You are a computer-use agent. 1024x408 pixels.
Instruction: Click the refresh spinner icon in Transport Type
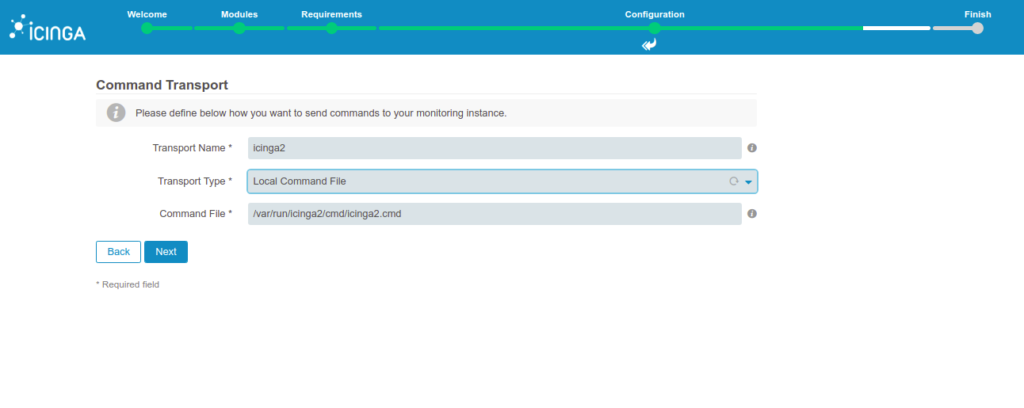pyautogui.click(x=733, y=181)
